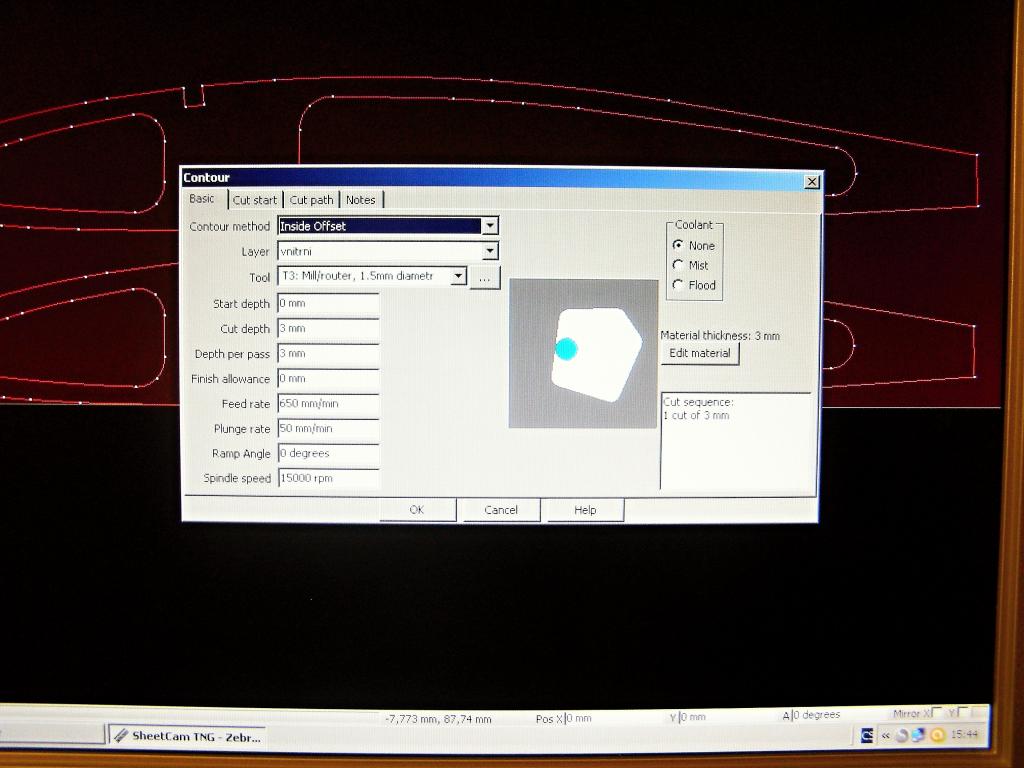Expand the Tool selection dropdown
This screenshot has height=768, width=1024.
458,276
